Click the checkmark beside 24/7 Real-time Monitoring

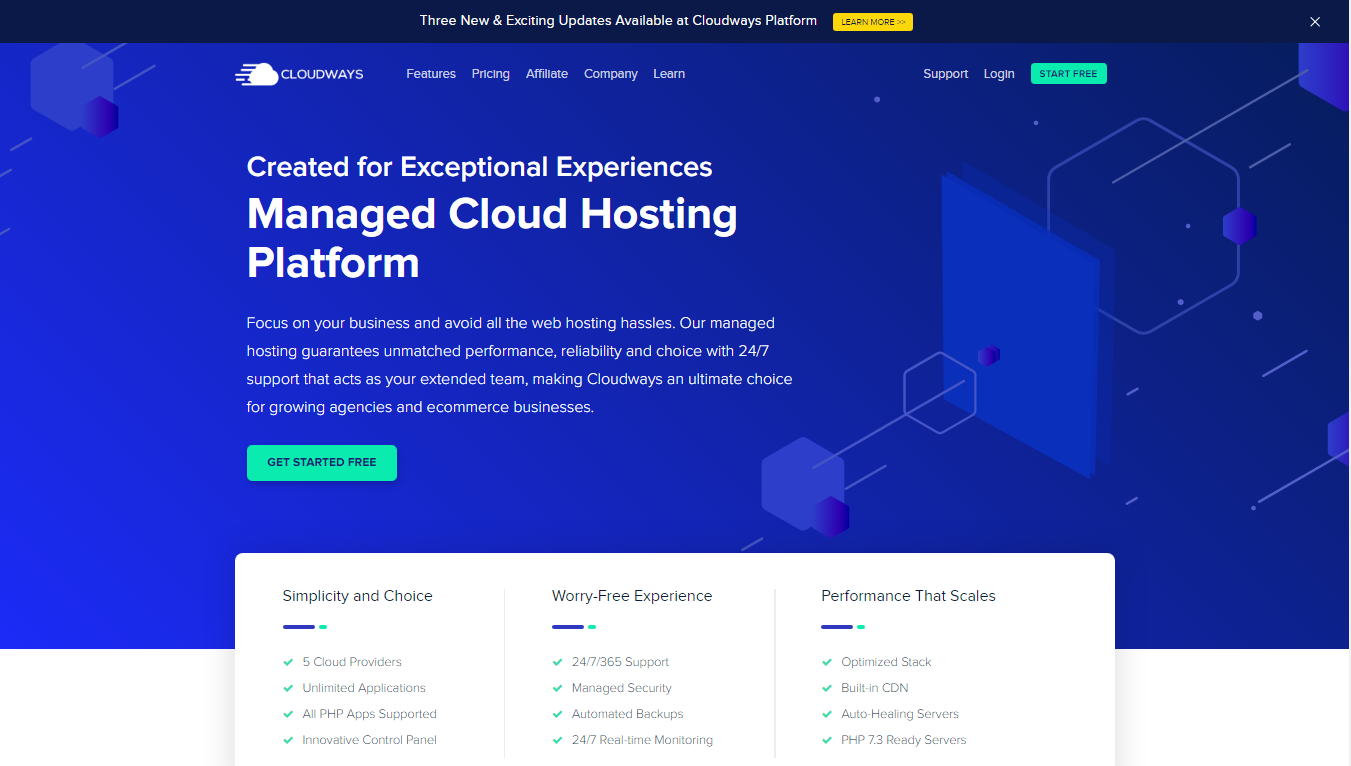pos(558,740)
